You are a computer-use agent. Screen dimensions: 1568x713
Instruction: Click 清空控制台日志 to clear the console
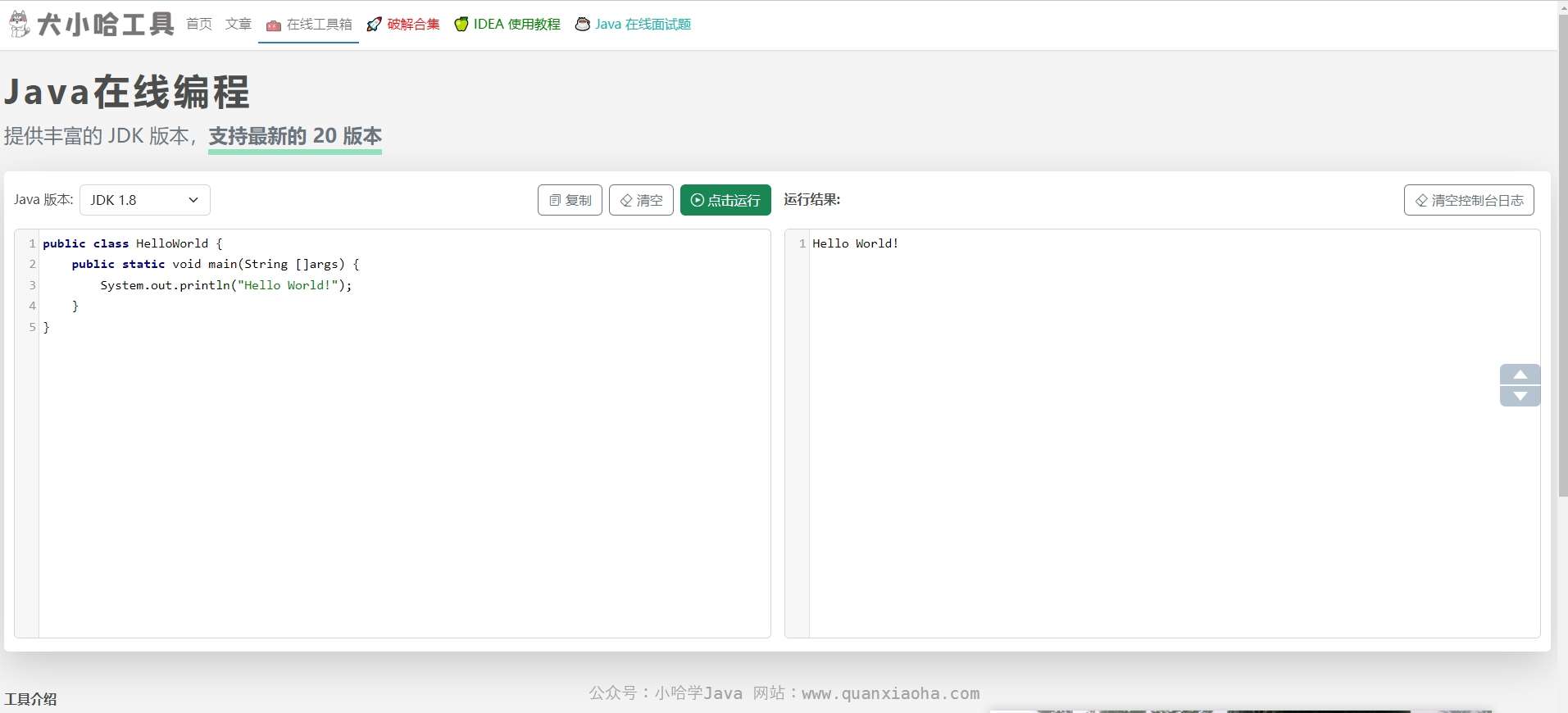point(1469,200)
